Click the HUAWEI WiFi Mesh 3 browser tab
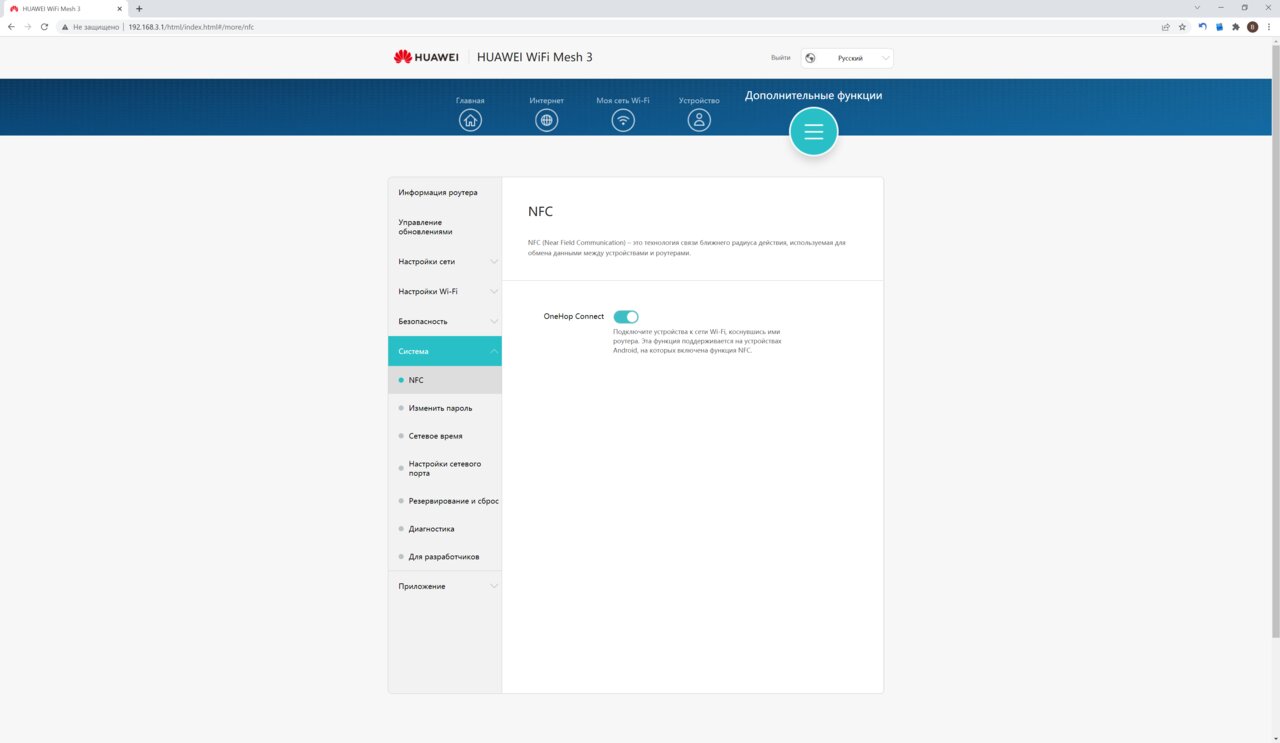 [x=68, y=9]
